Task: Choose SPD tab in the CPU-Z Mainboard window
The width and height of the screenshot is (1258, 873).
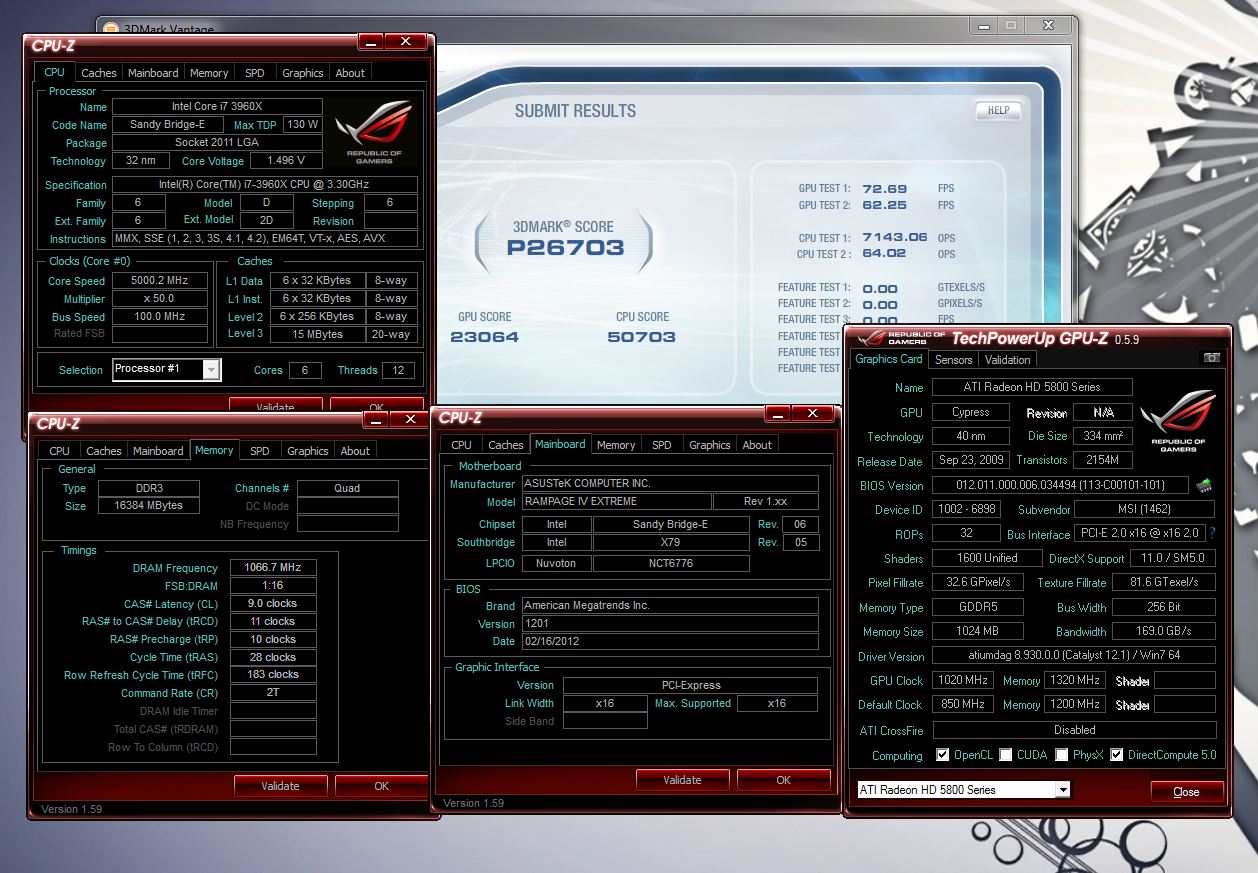Action: 662,445
